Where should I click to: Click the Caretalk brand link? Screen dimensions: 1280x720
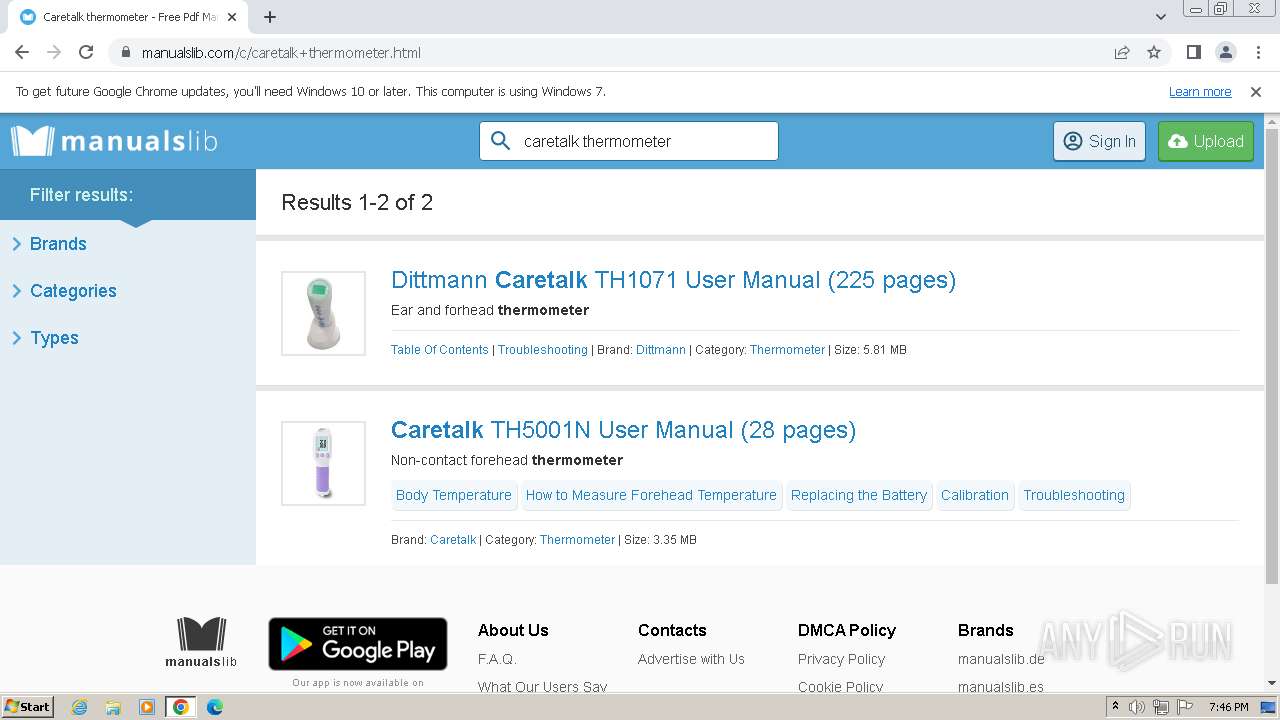pos(453,540)
